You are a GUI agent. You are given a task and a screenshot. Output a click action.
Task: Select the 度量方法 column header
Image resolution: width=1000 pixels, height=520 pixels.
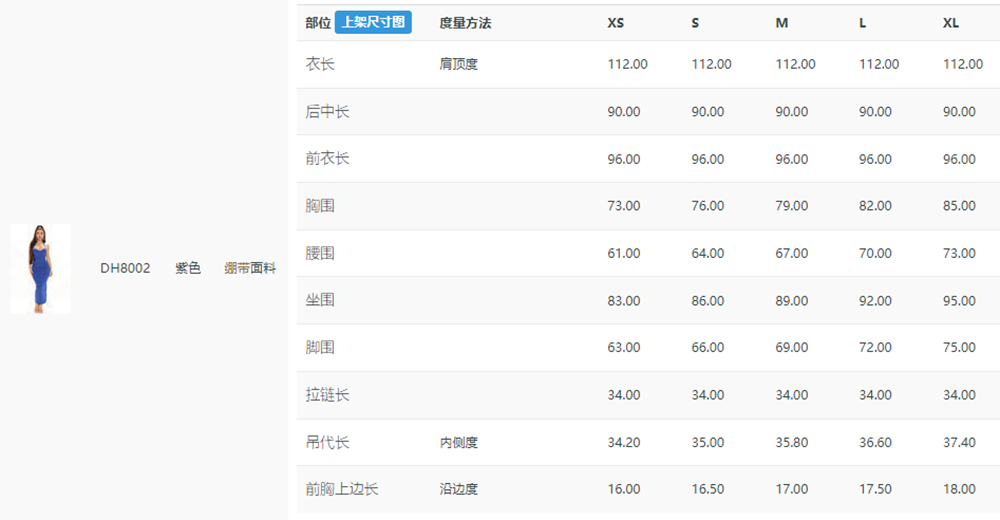[465, 23]
